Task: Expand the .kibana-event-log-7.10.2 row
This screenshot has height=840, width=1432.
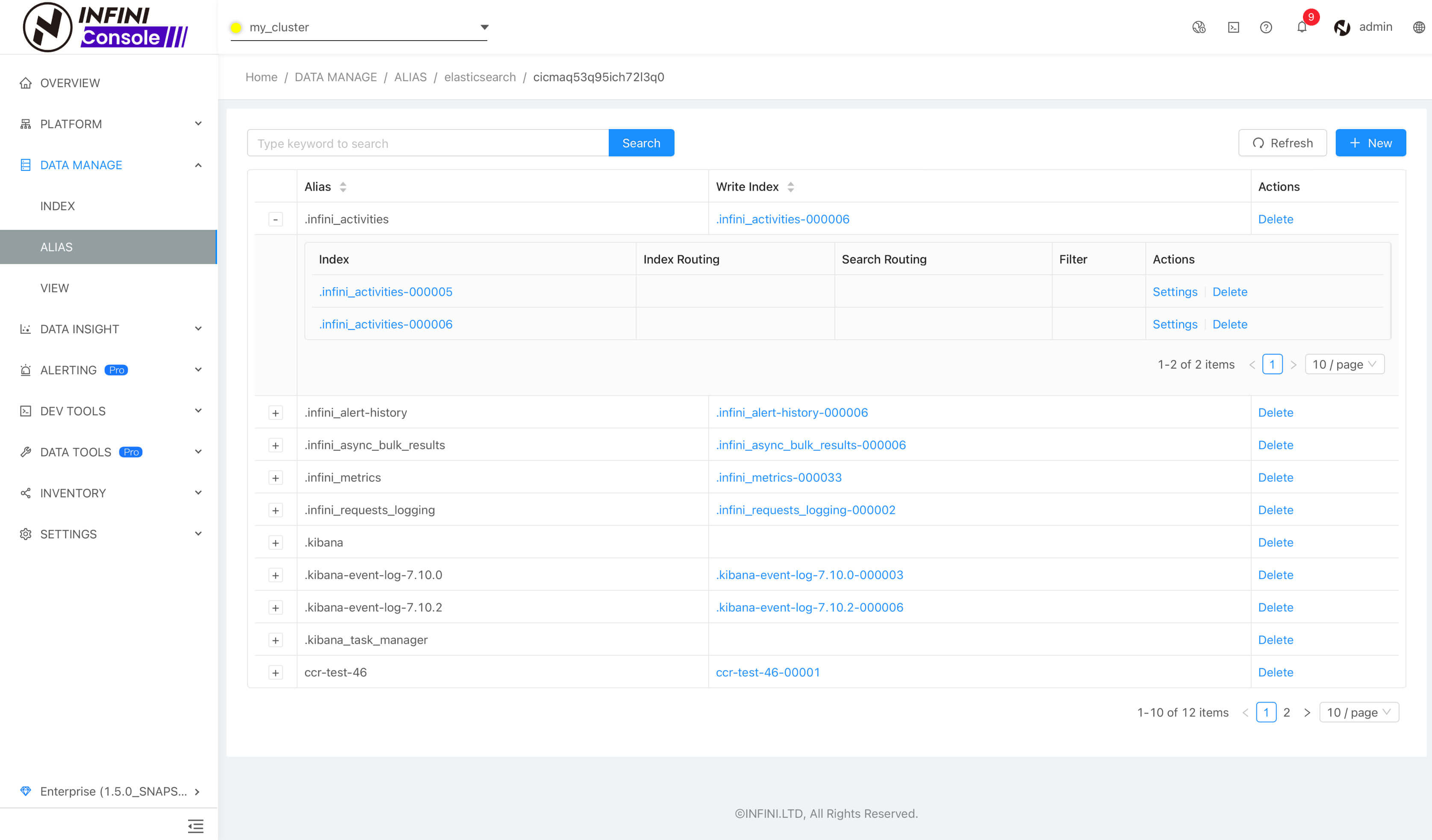Action: (x=276, y=608)
